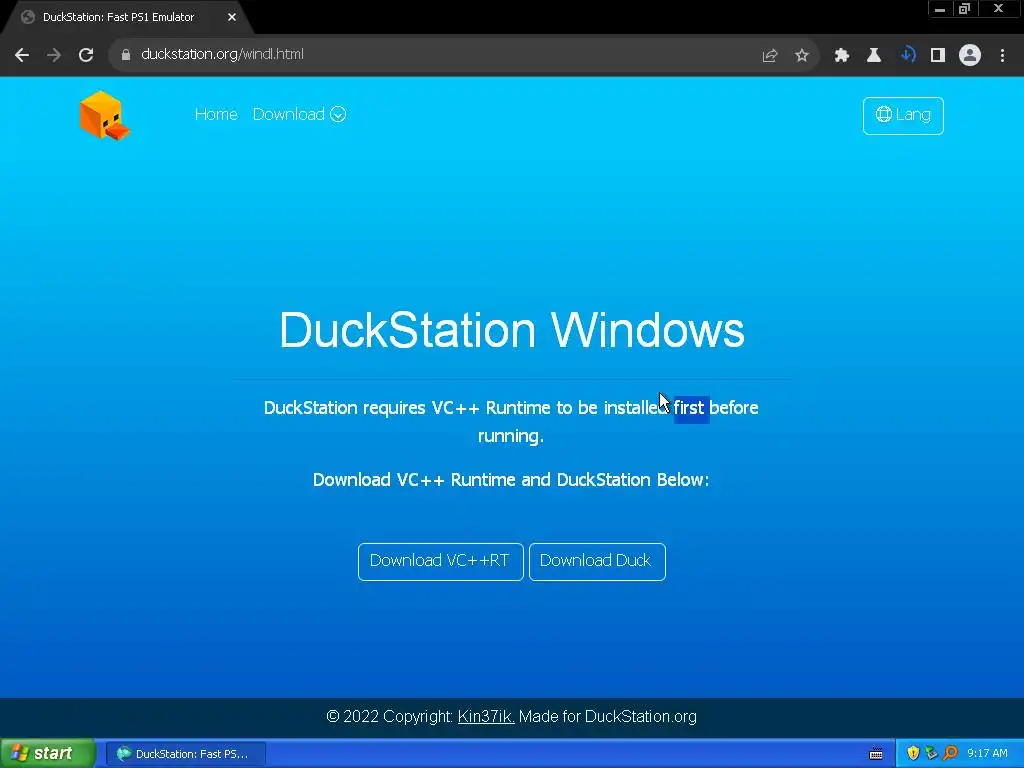This screenshot has width=1024, height=768.
Task: Open the Kin37ik footer link
Action: click(486, 716)
